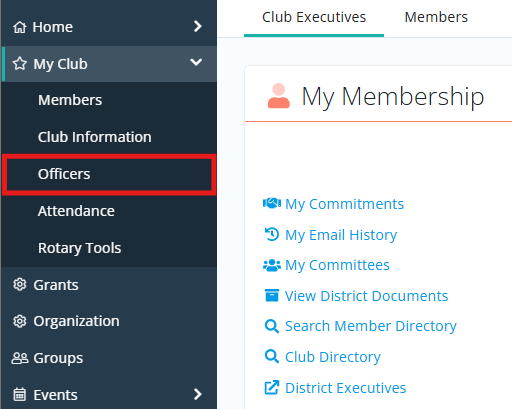Open Rotary Tools in the sidebar

(x=109, y=248)
